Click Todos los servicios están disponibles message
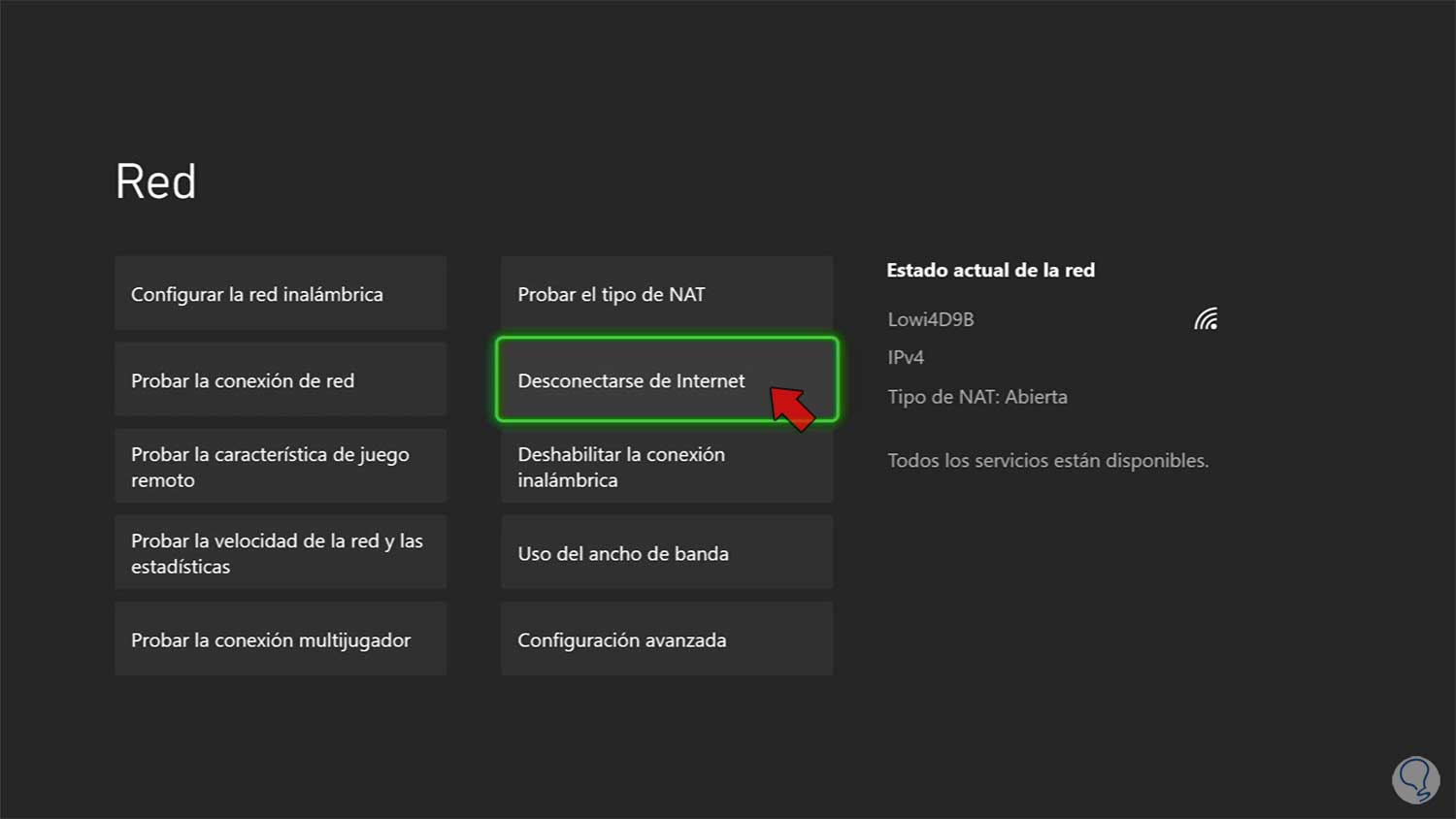 point(1047,461)
